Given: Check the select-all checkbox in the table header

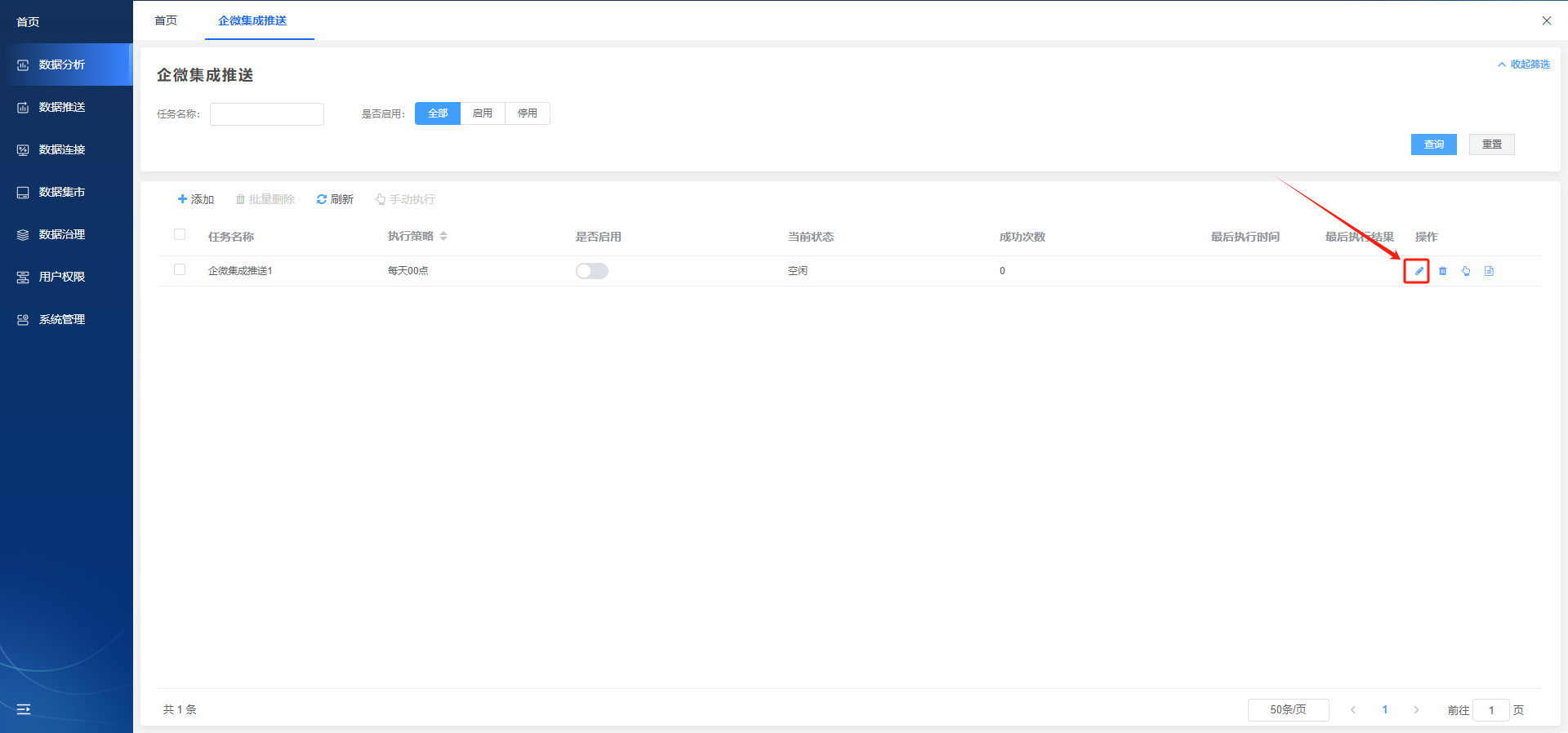Looking at the screenshot, I should point(180,235).
